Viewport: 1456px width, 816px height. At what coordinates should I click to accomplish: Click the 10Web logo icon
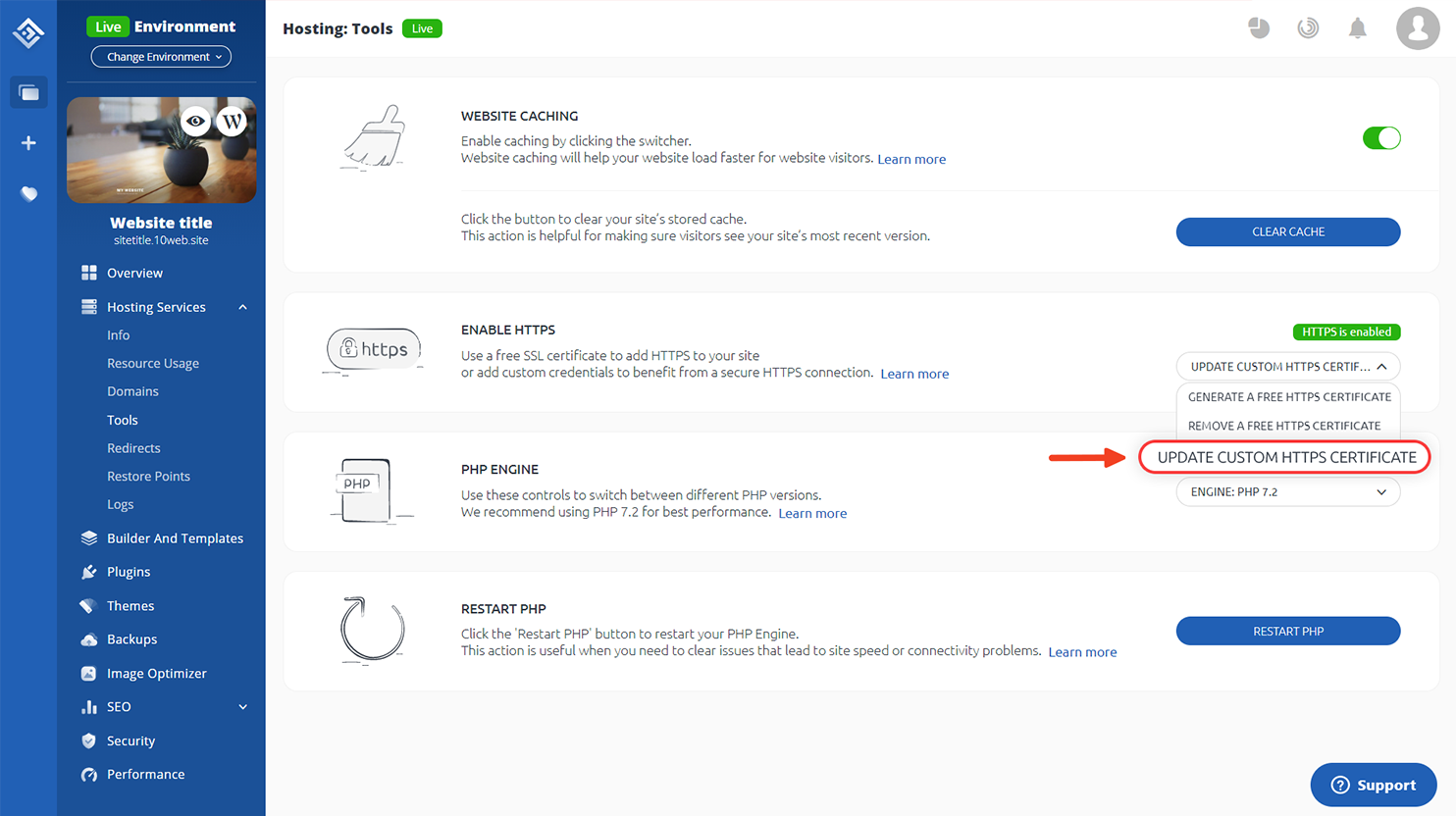pos(28,32)
